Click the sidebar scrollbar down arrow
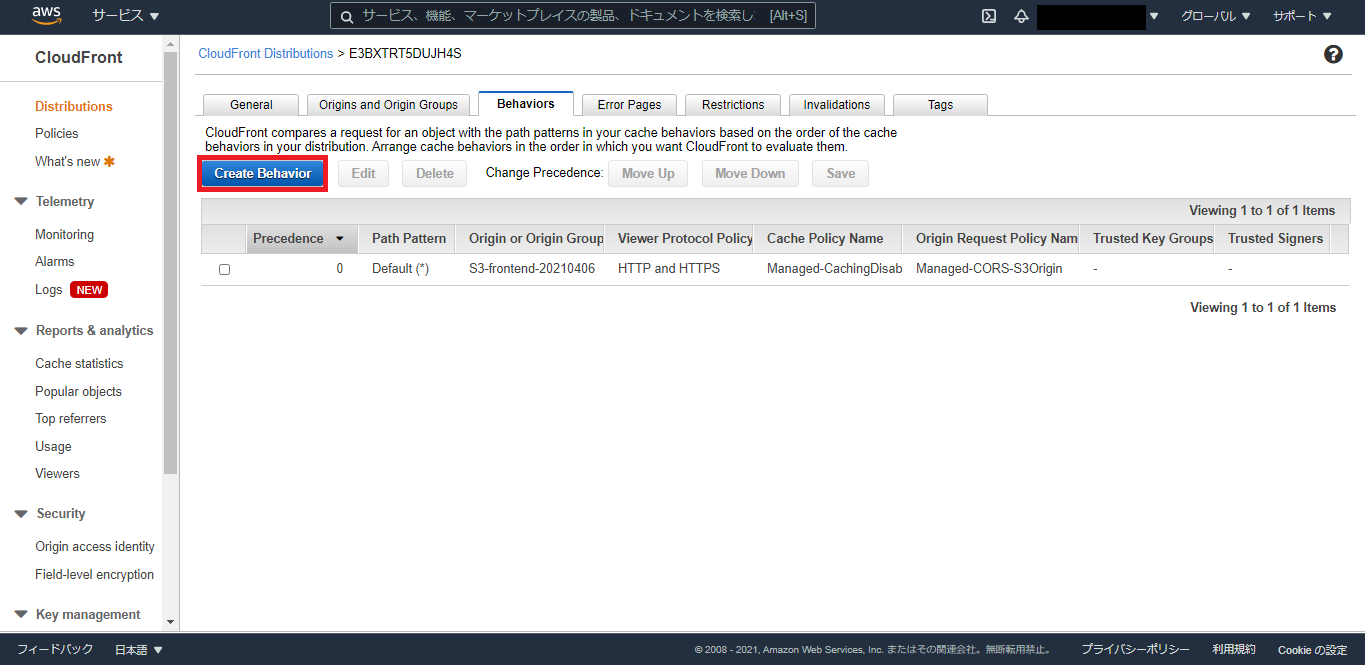The height and width of the screenshot is (665, 1365). [170, 622]
